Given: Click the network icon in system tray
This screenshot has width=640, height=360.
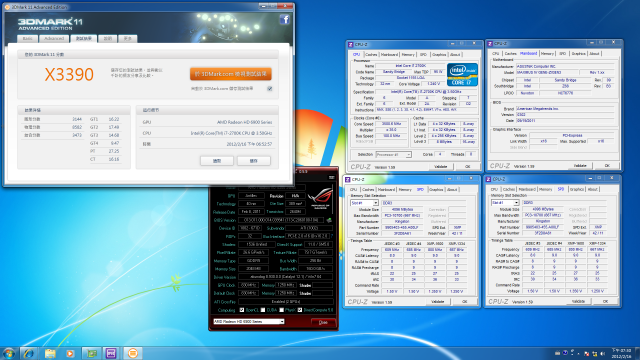Looking at the screenshot, I should click(x=595, y=353).
